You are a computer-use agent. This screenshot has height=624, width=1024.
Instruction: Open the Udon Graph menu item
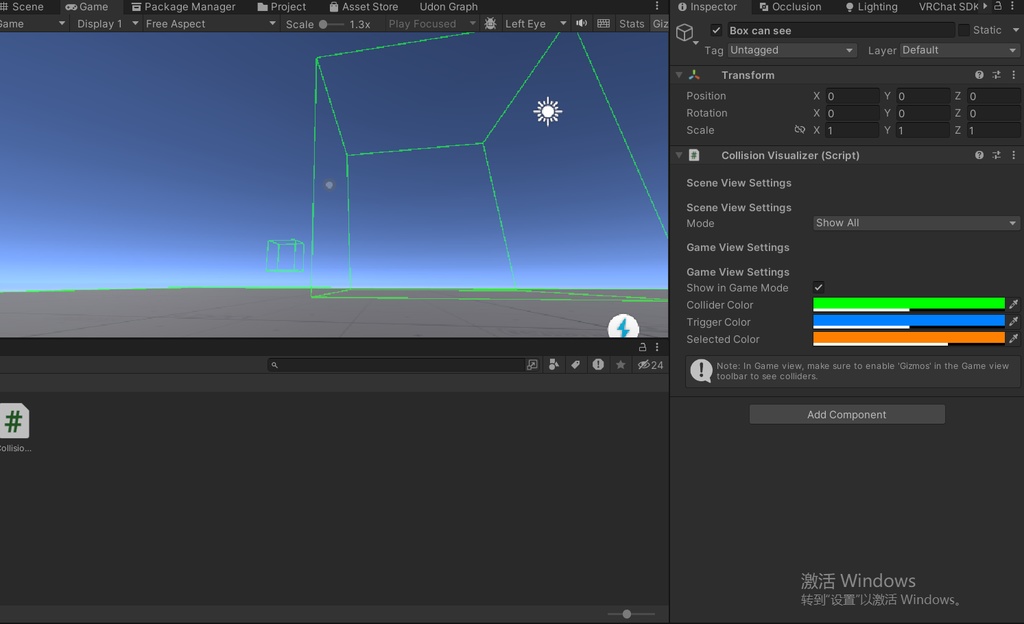pyautogui.click(x=448, y=7)
